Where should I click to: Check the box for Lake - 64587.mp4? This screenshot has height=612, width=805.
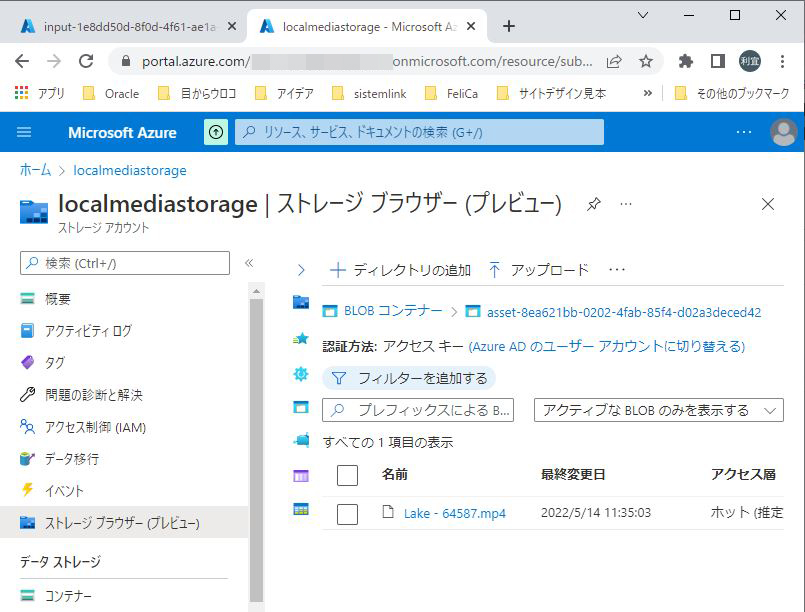pos(347,514)
